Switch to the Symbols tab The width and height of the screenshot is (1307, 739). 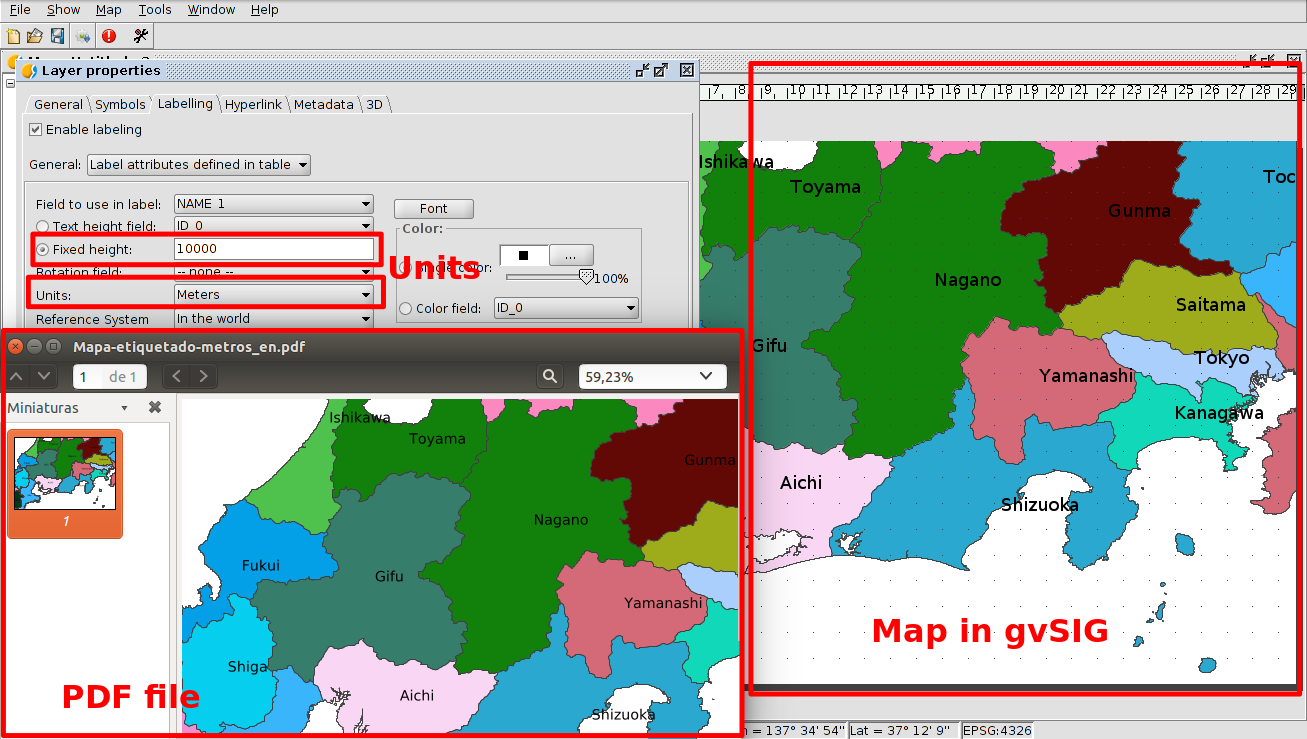tap(120, 105)
